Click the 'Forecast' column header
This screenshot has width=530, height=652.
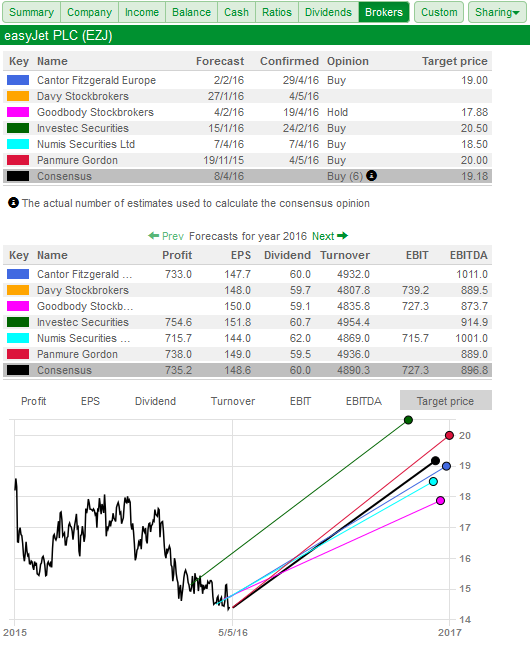coord(220,61)
